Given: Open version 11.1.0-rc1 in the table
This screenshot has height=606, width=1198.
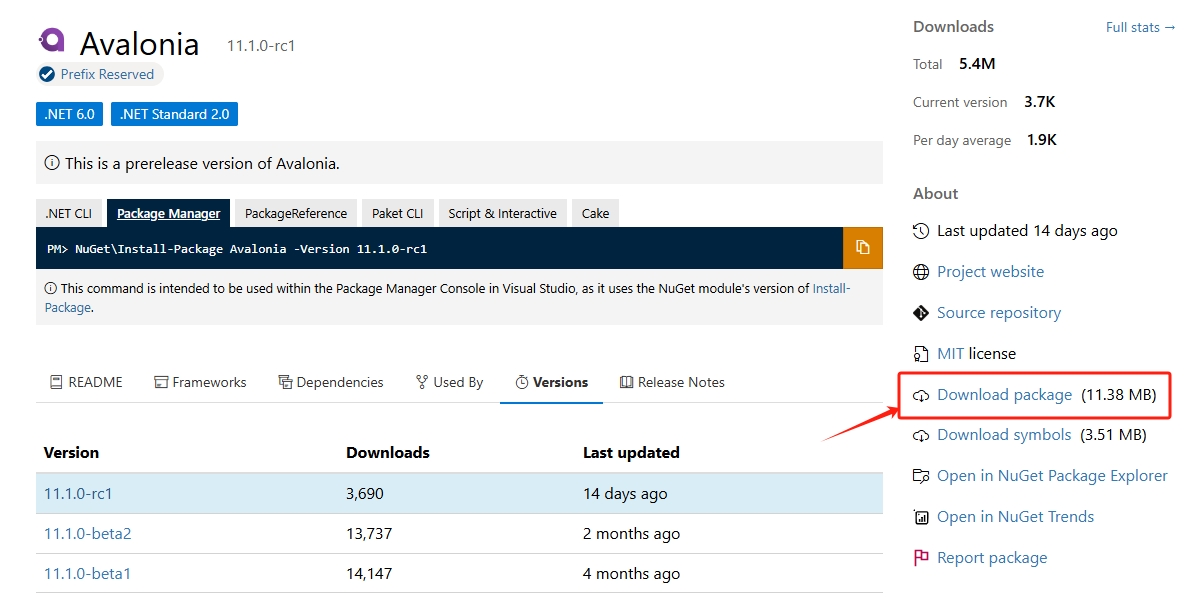Looking at the screenshot, I should point(78,494).
